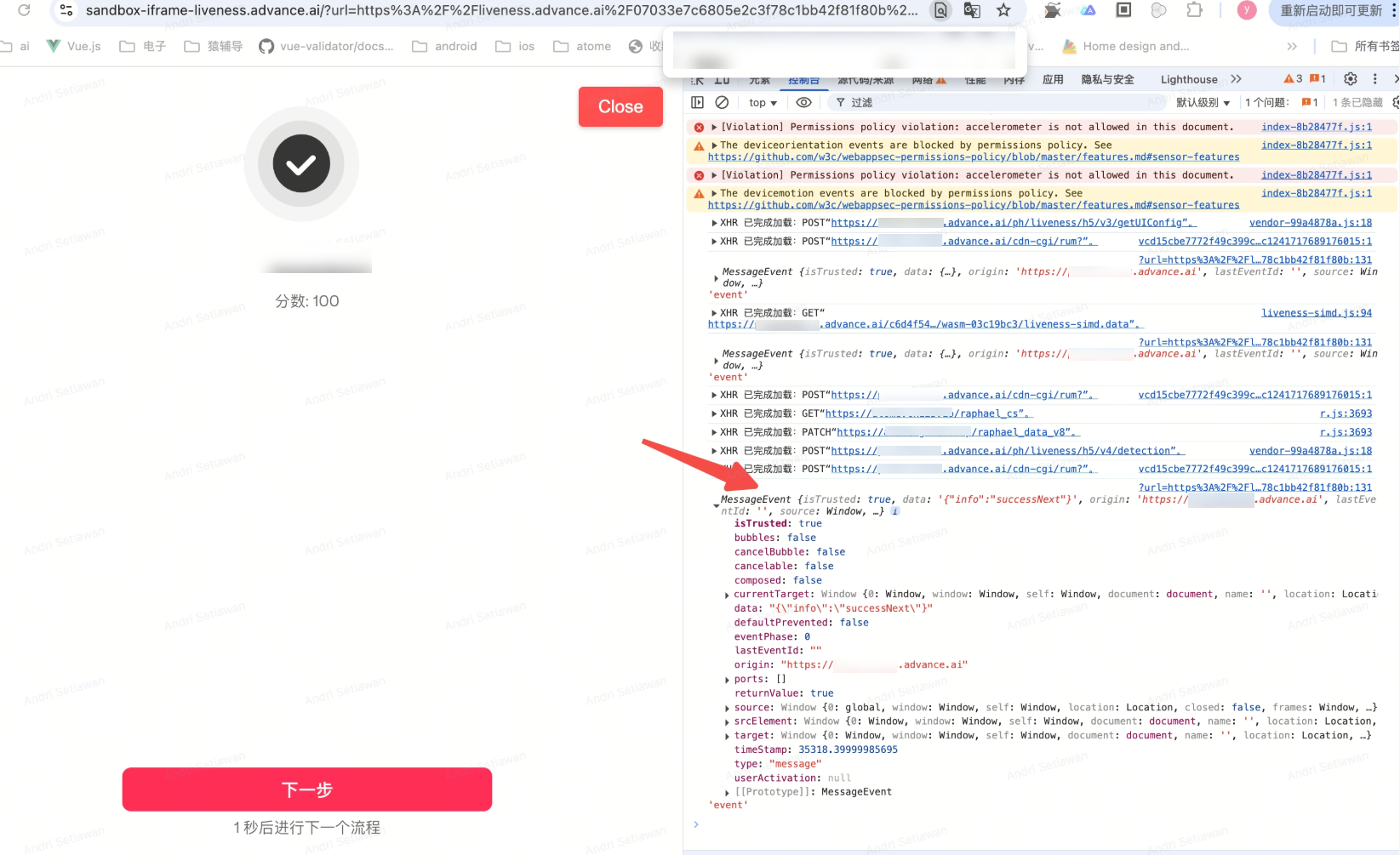
Task: Click the 下一步 next step button
Action: pyautogui.click(x=306, y=789)
